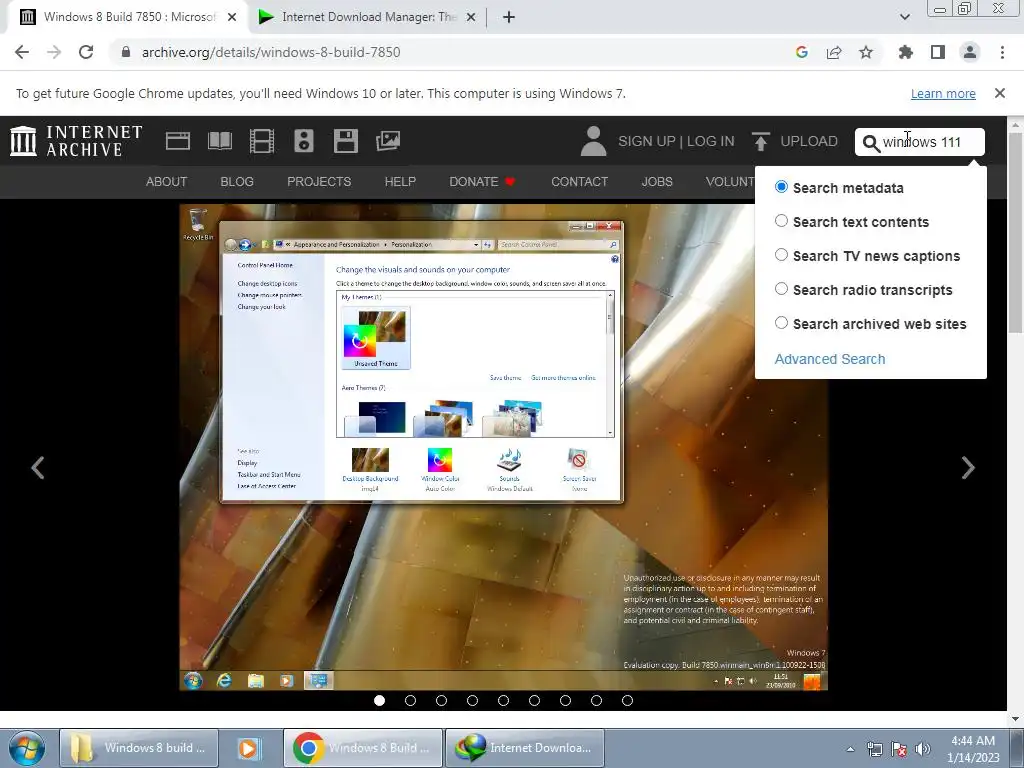Select the second carousel dot
Viewport: 1024px width, 768px height.
410,700
